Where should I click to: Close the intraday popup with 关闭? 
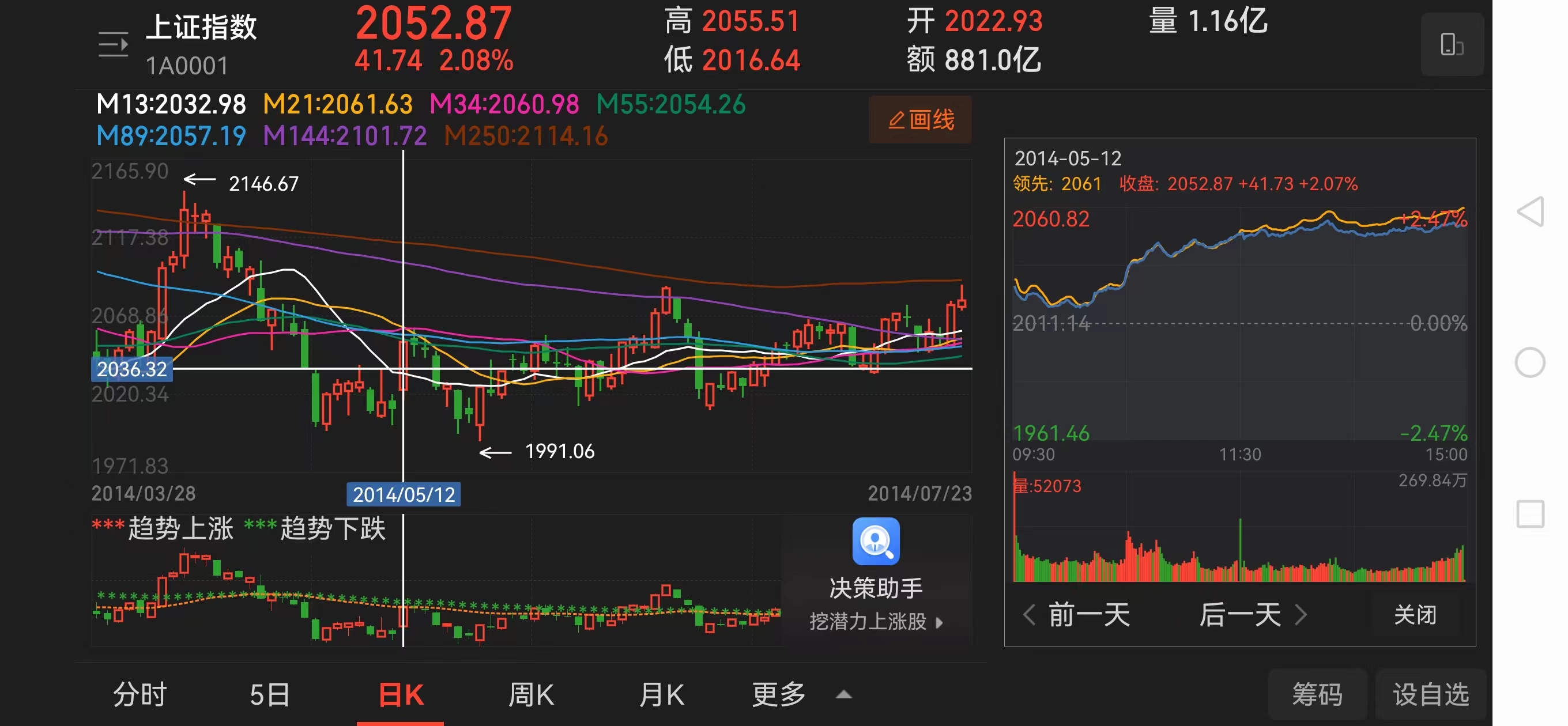(1414, 615)
